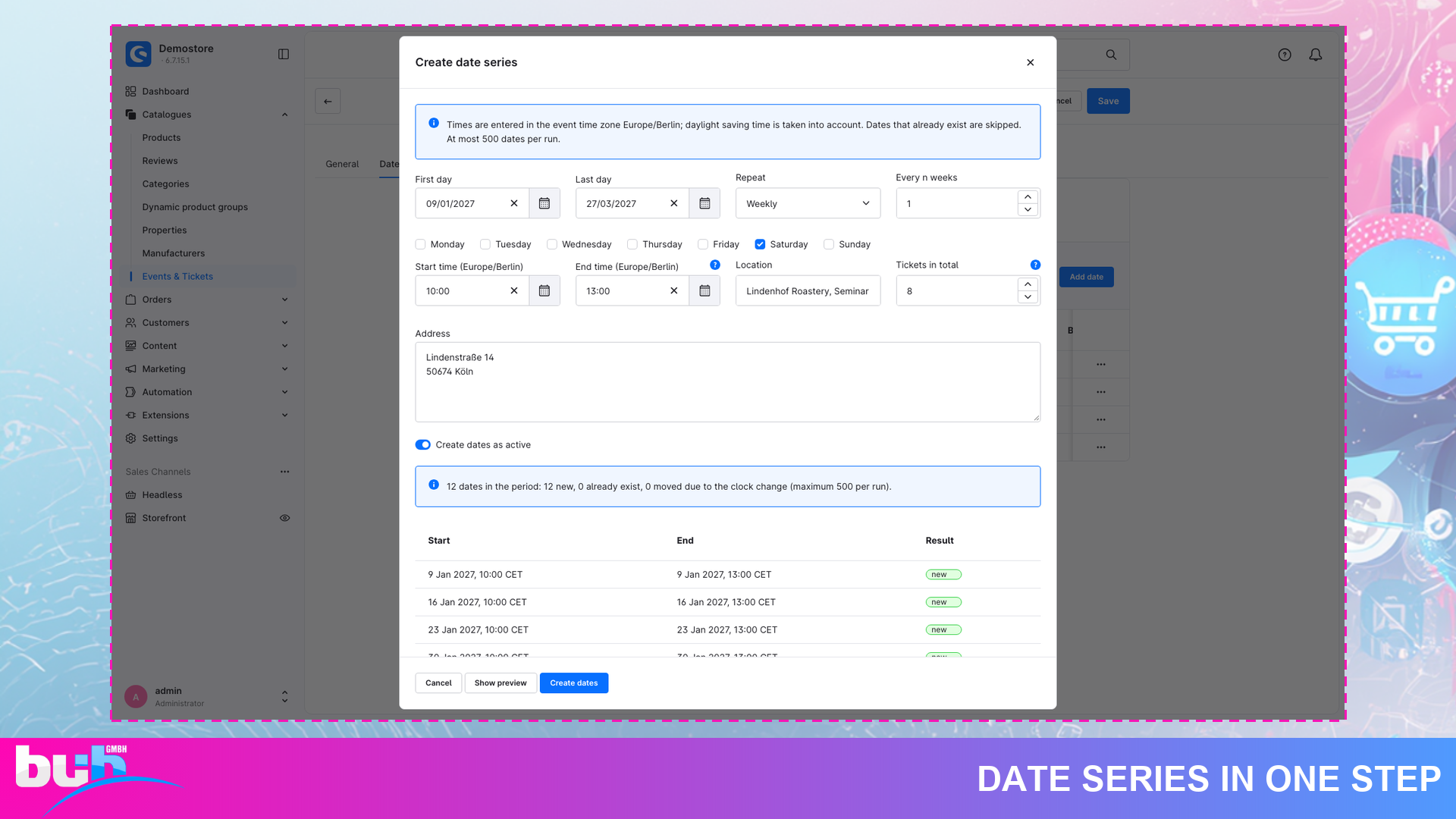
Task: Open the Last day calendar picker
Action: [x=704, y=203]
